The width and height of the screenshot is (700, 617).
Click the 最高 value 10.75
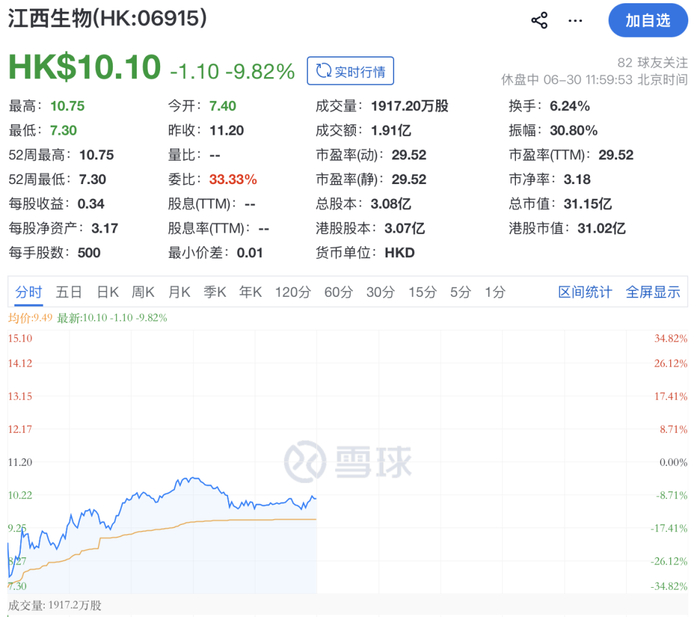click(67, 106)
